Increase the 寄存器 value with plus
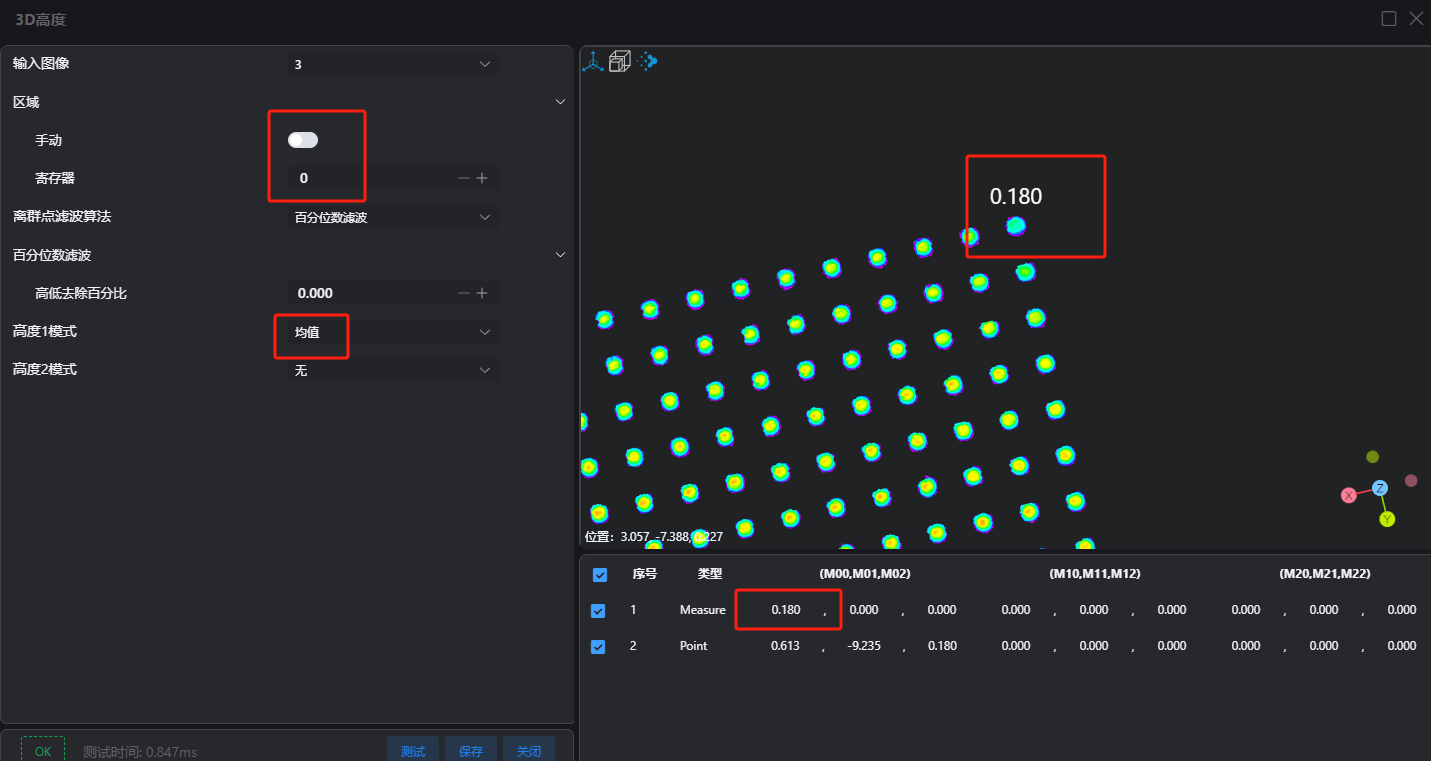 pyautogui.click(x=482, y=178)
